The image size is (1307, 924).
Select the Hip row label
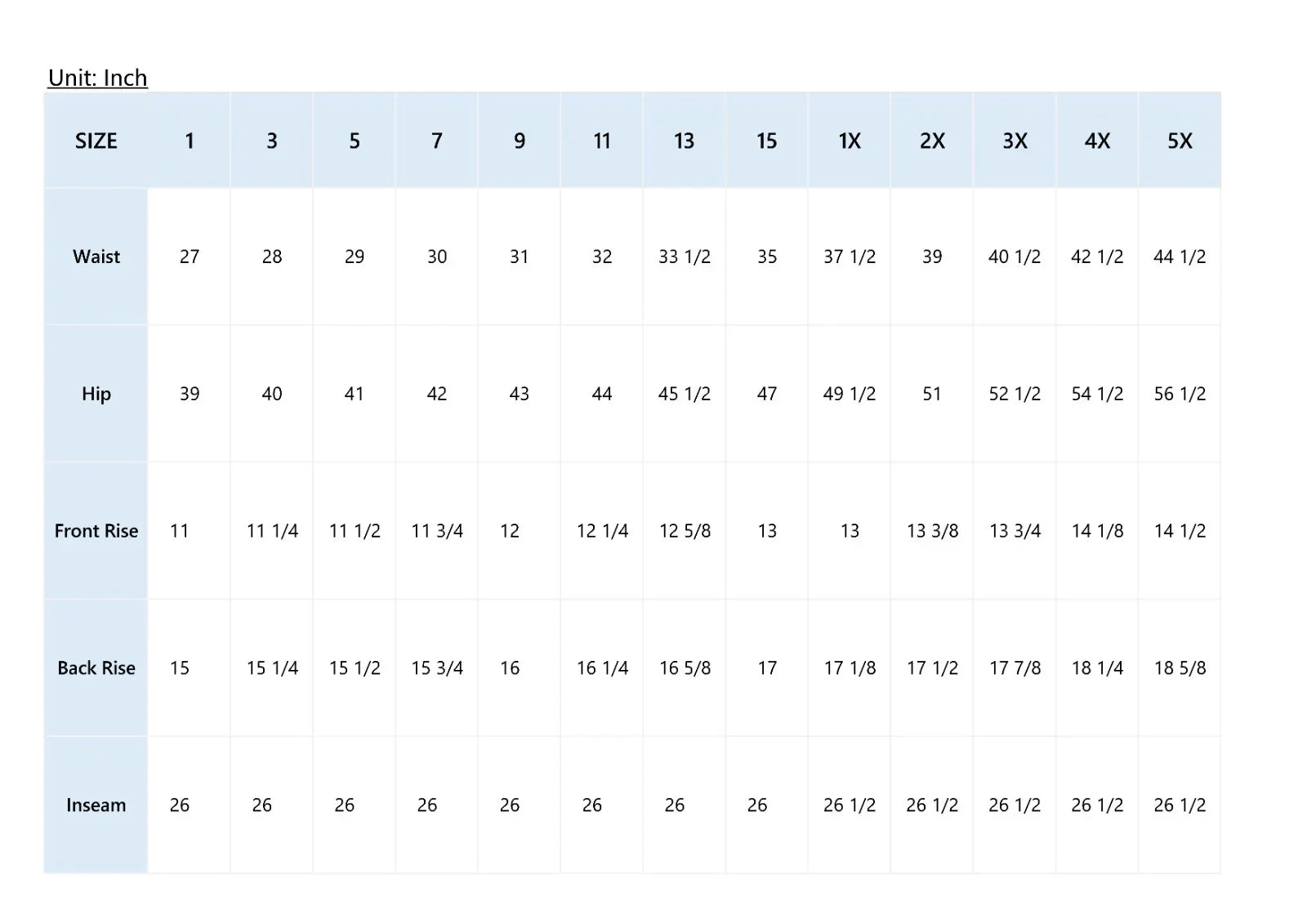(96, 394)
